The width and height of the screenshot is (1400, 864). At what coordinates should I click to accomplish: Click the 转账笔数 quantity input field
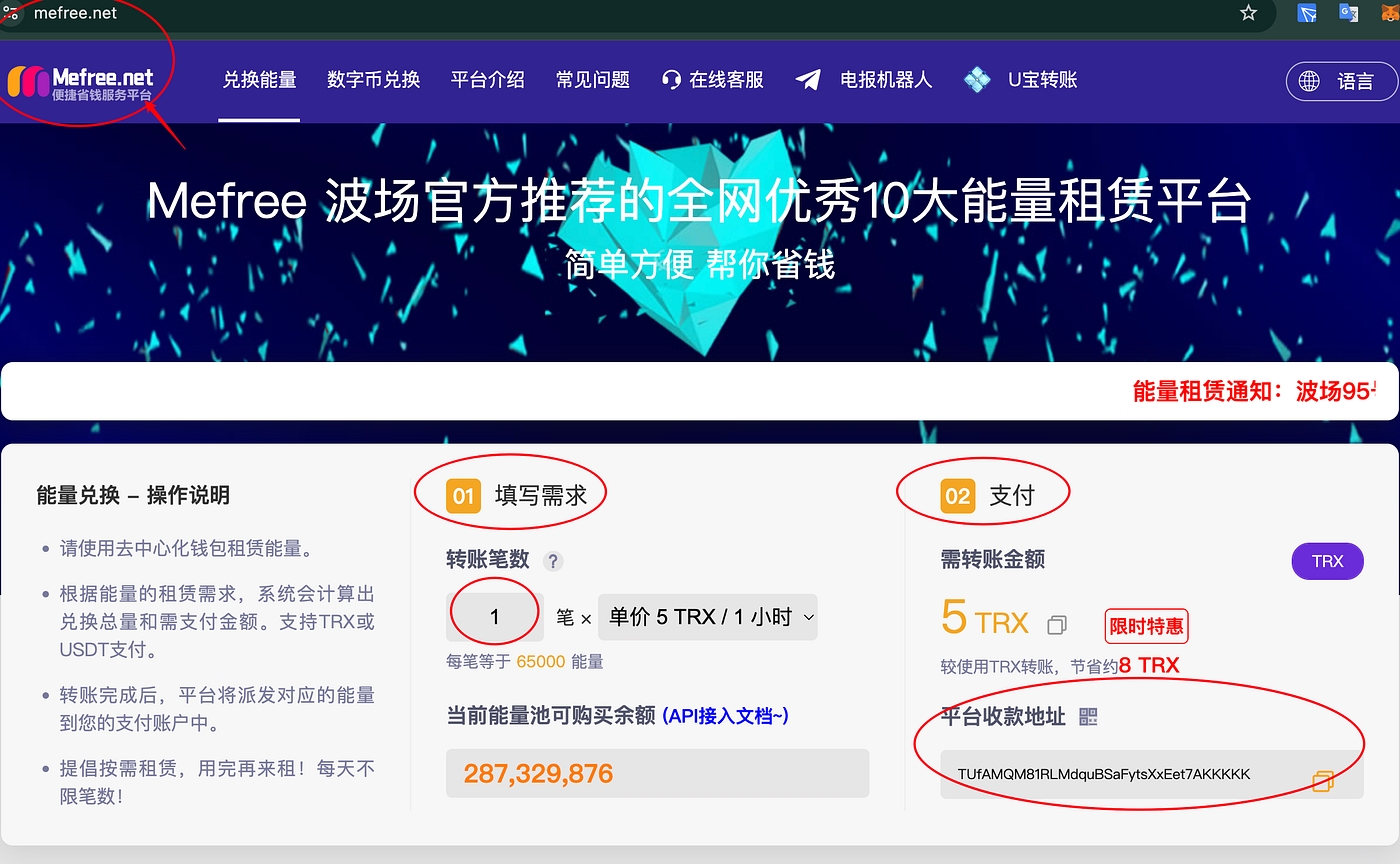494,618
